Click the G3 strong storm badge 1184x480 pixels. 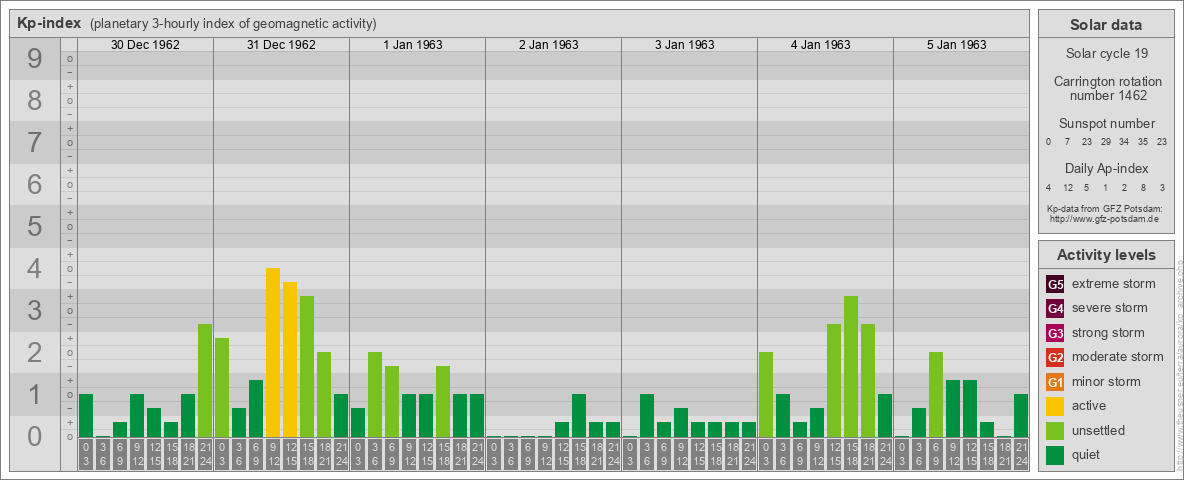click(1055, 333)
